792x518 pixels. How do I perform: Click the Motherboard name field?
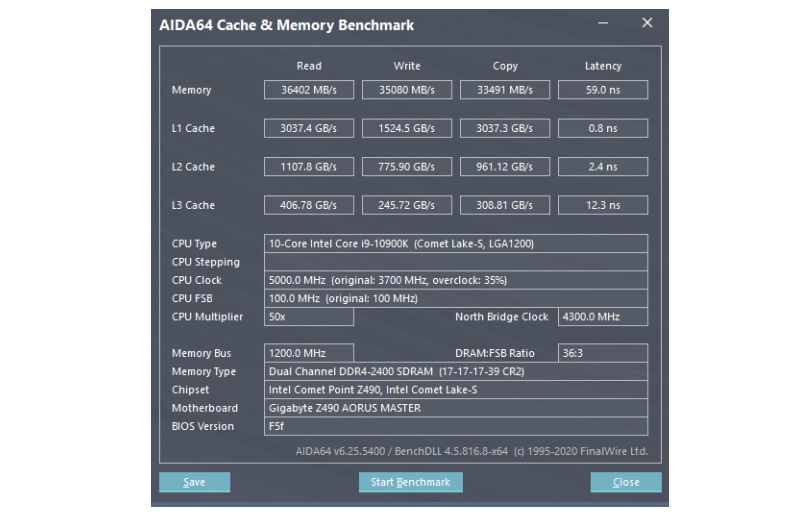point(455,408)
